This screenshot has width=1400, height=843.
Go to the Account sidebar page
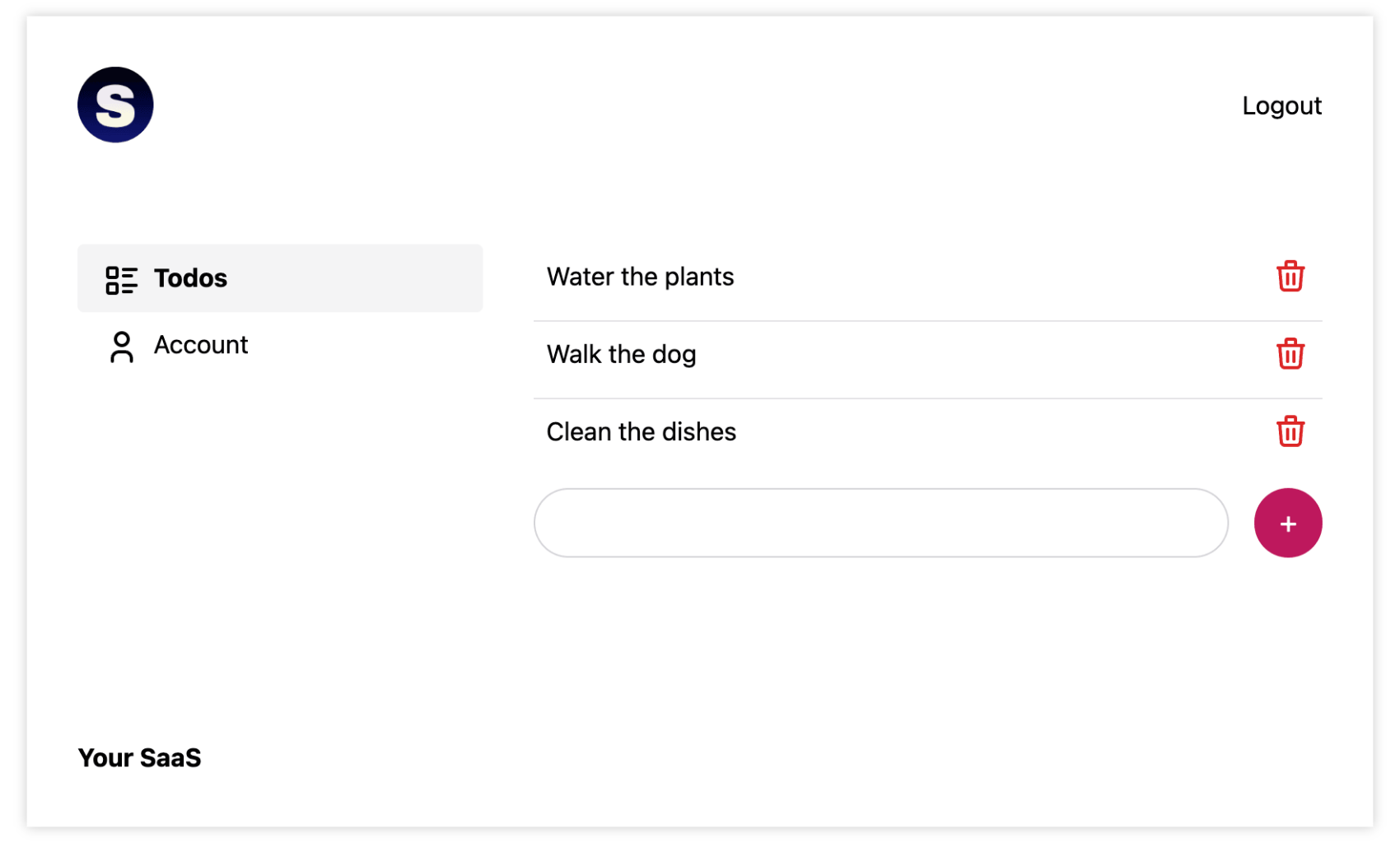click(x=200, y=345)
